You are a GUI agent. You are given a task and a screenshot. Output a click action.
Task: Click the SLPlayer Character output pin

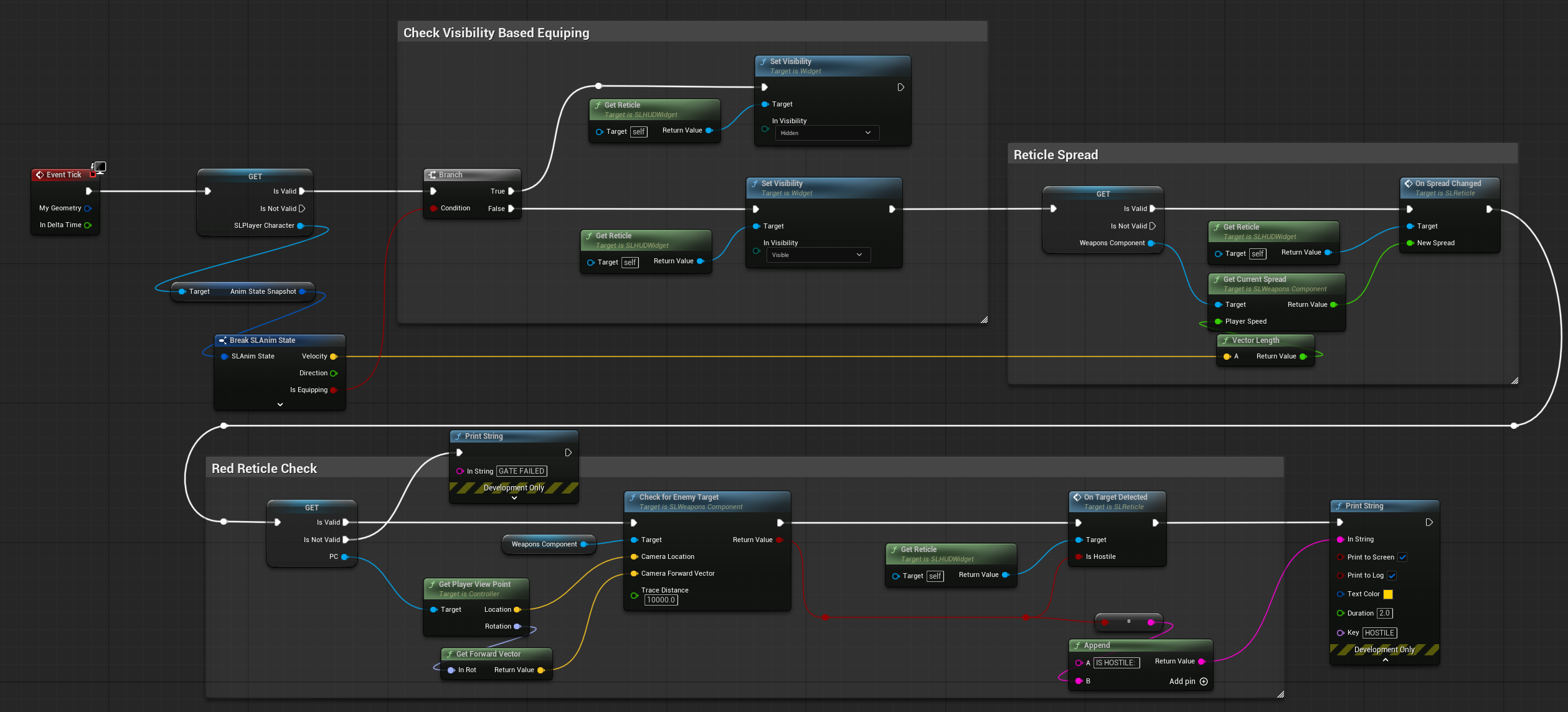[301, 226]
